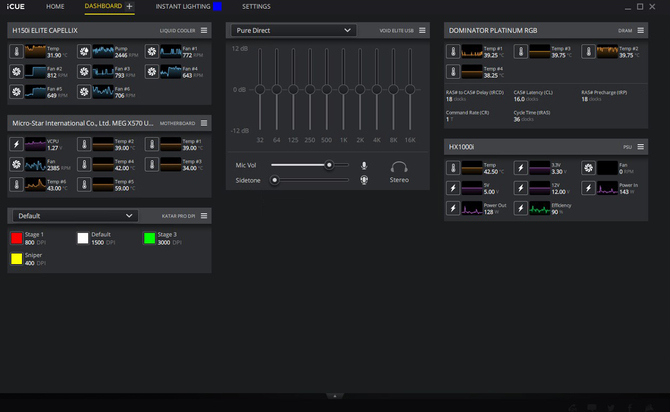Screen dimensions: 670x412
Task: Click the H150i Pump speed graph thumbnail
Action: click(103, 51)
